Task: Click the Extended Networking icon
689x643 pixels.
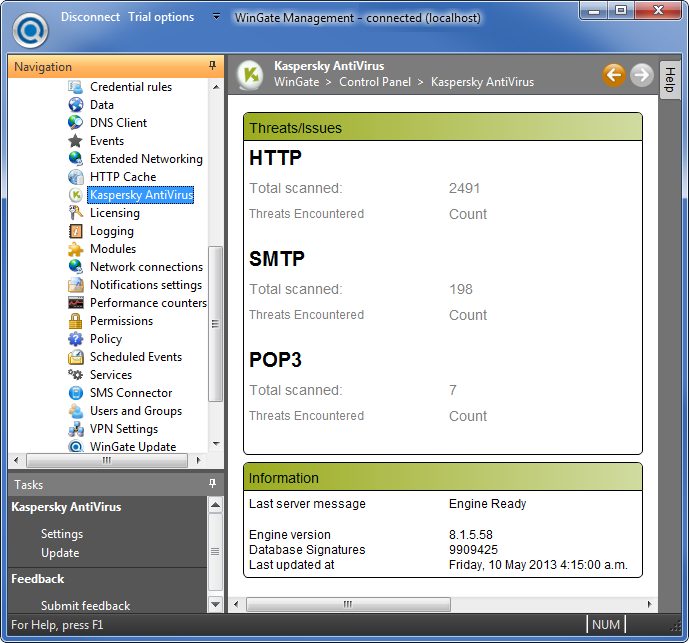Action: tap(76, 159)
